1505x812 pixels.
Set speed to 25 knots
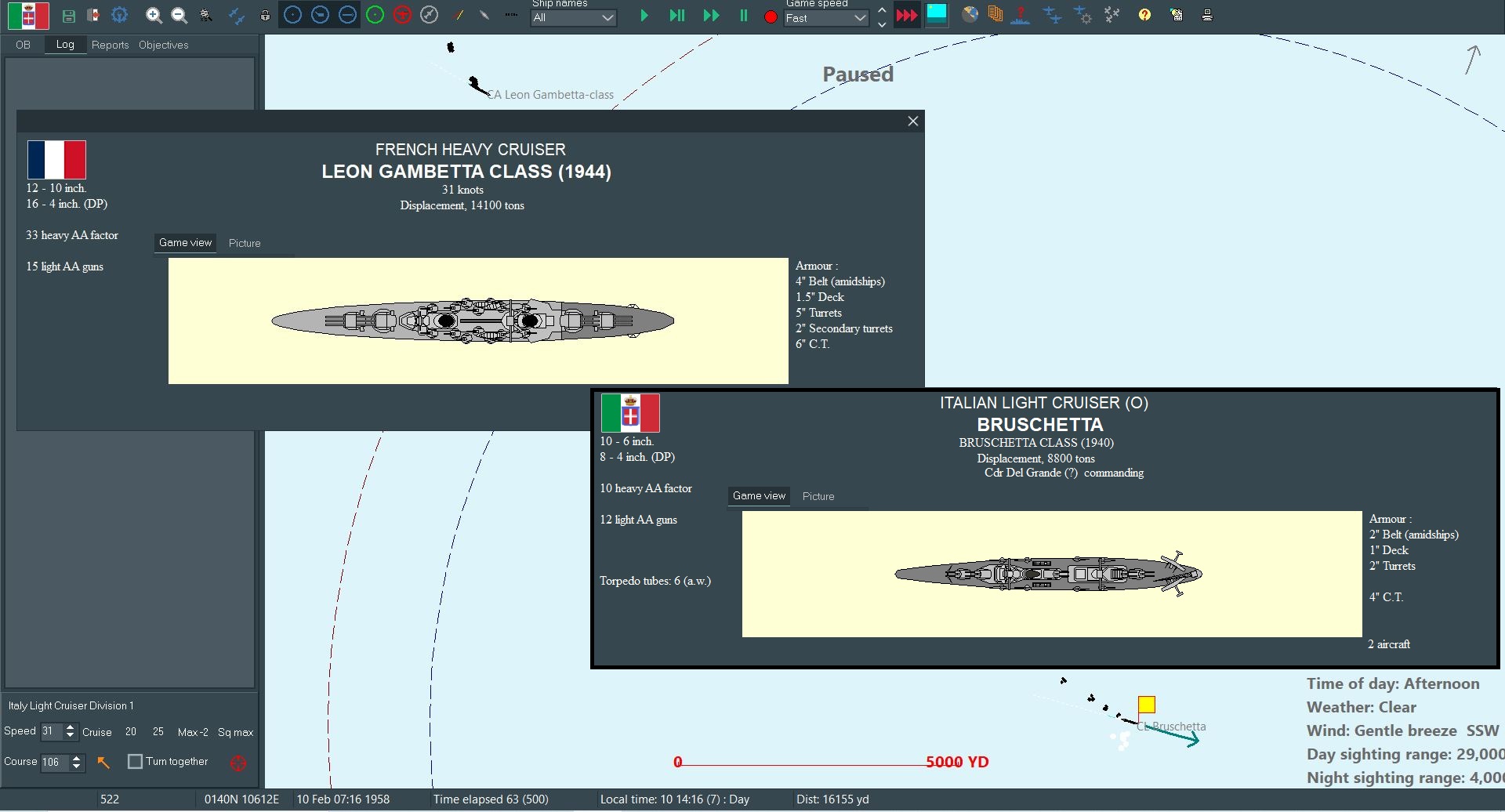[158, 732]
